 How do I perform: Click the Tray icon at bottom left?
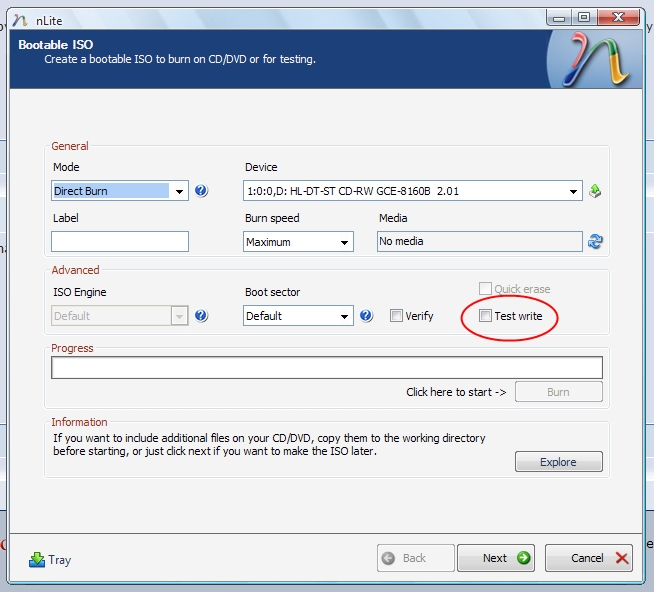coord(37,559)
